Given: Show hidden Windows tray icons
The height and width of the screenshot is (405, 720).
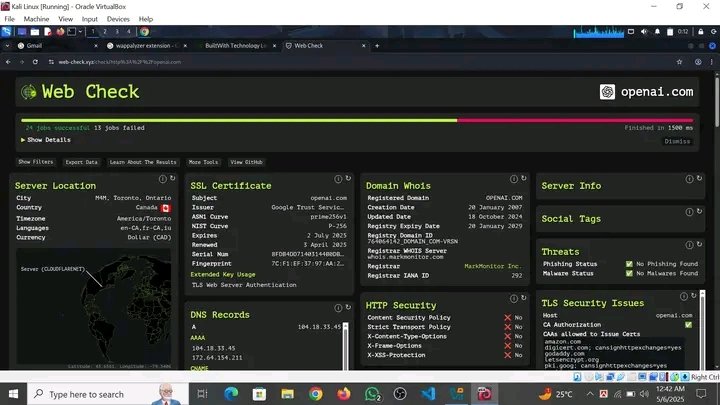Looking at the screenshot, I should click(590, 394).
